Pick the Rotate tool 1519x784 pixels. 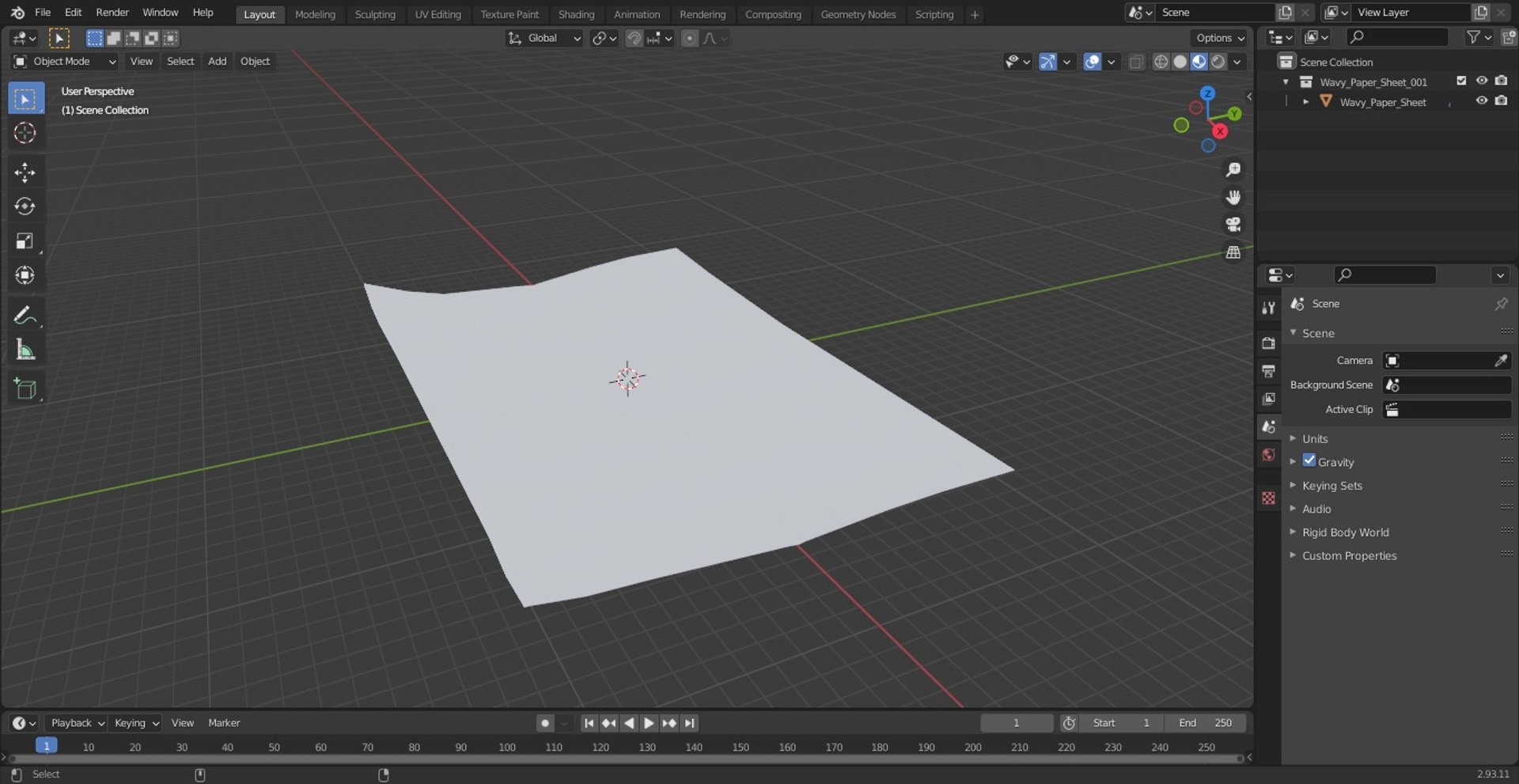[x=25, y=206]
